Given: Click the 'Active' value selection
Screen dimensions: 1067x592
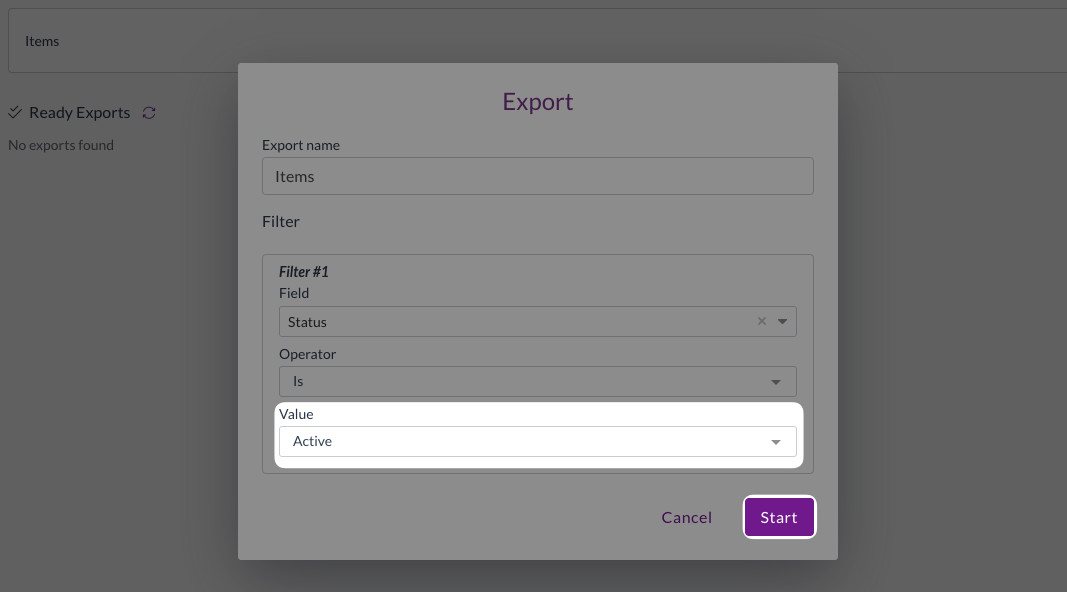Looking at the screenshot, I should [313, 441].
